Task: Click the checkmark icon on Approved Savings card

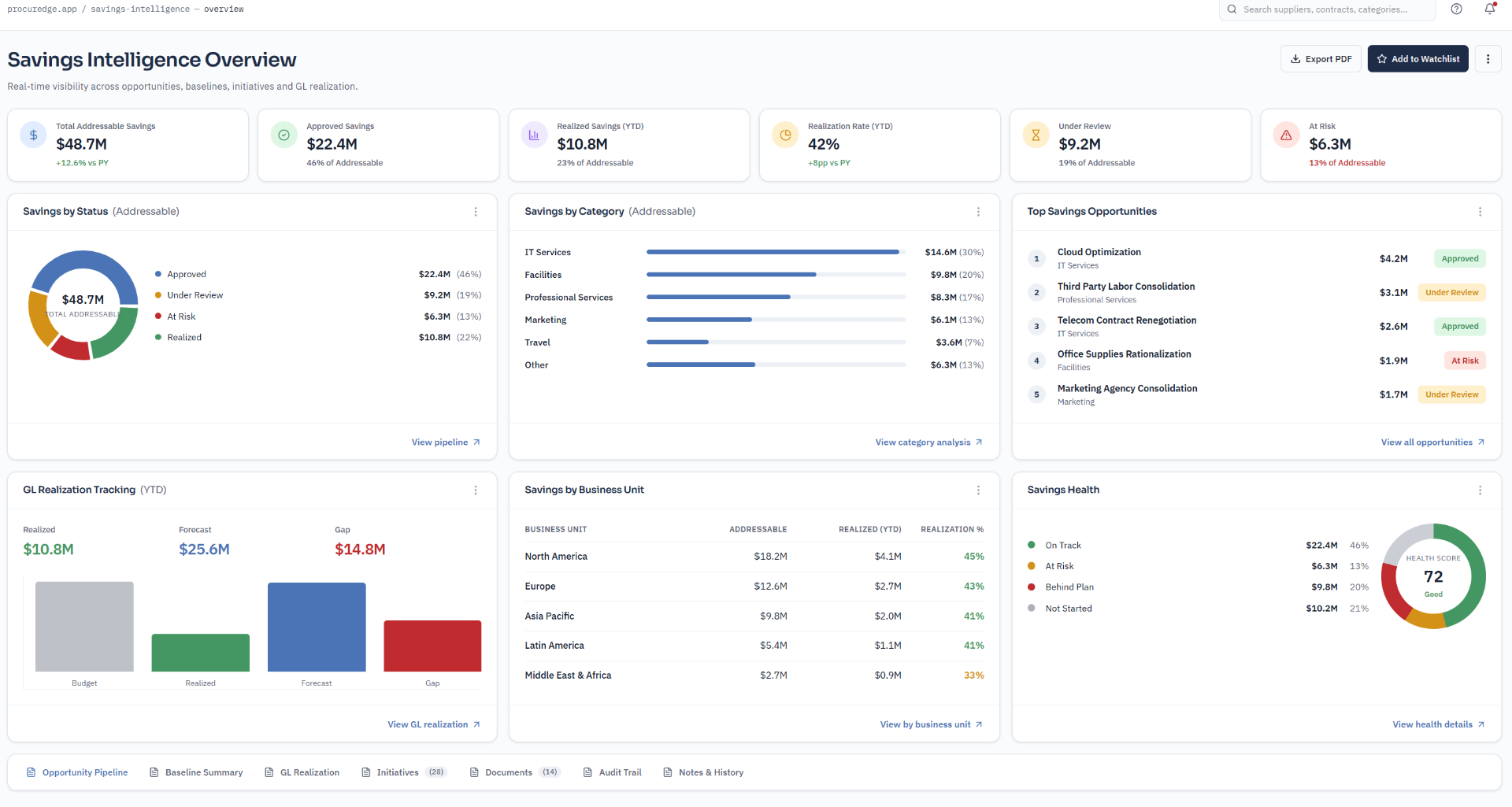Action: pos(283,135)
